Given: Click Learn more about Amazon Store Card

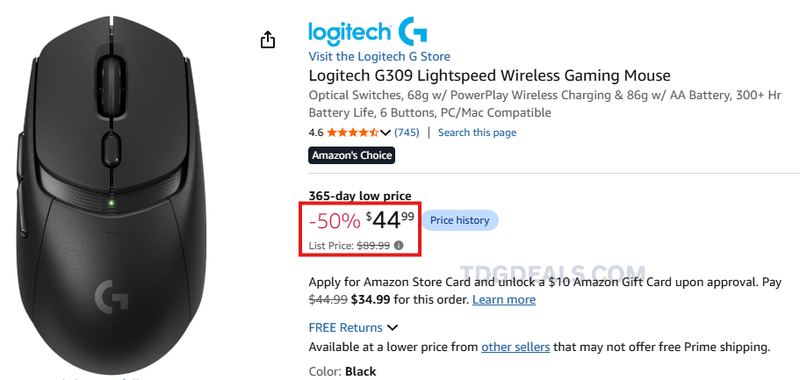Looking at the screenshot, I should [504, 299].
